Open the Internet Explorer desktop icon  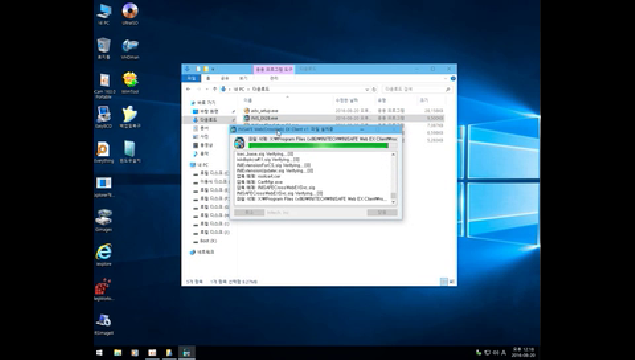[x=104, y=254]
